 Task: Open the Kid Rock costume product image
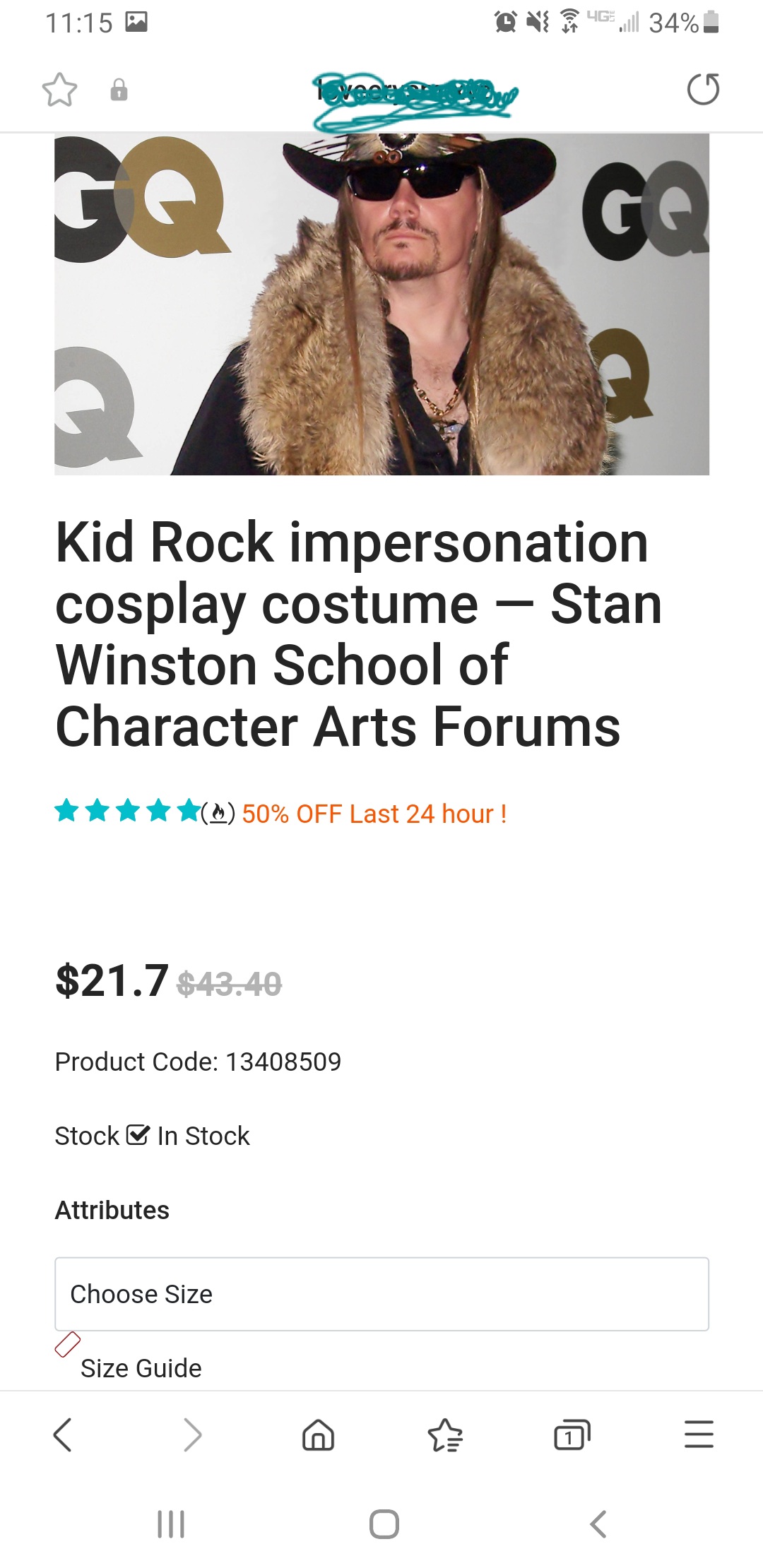381,304
